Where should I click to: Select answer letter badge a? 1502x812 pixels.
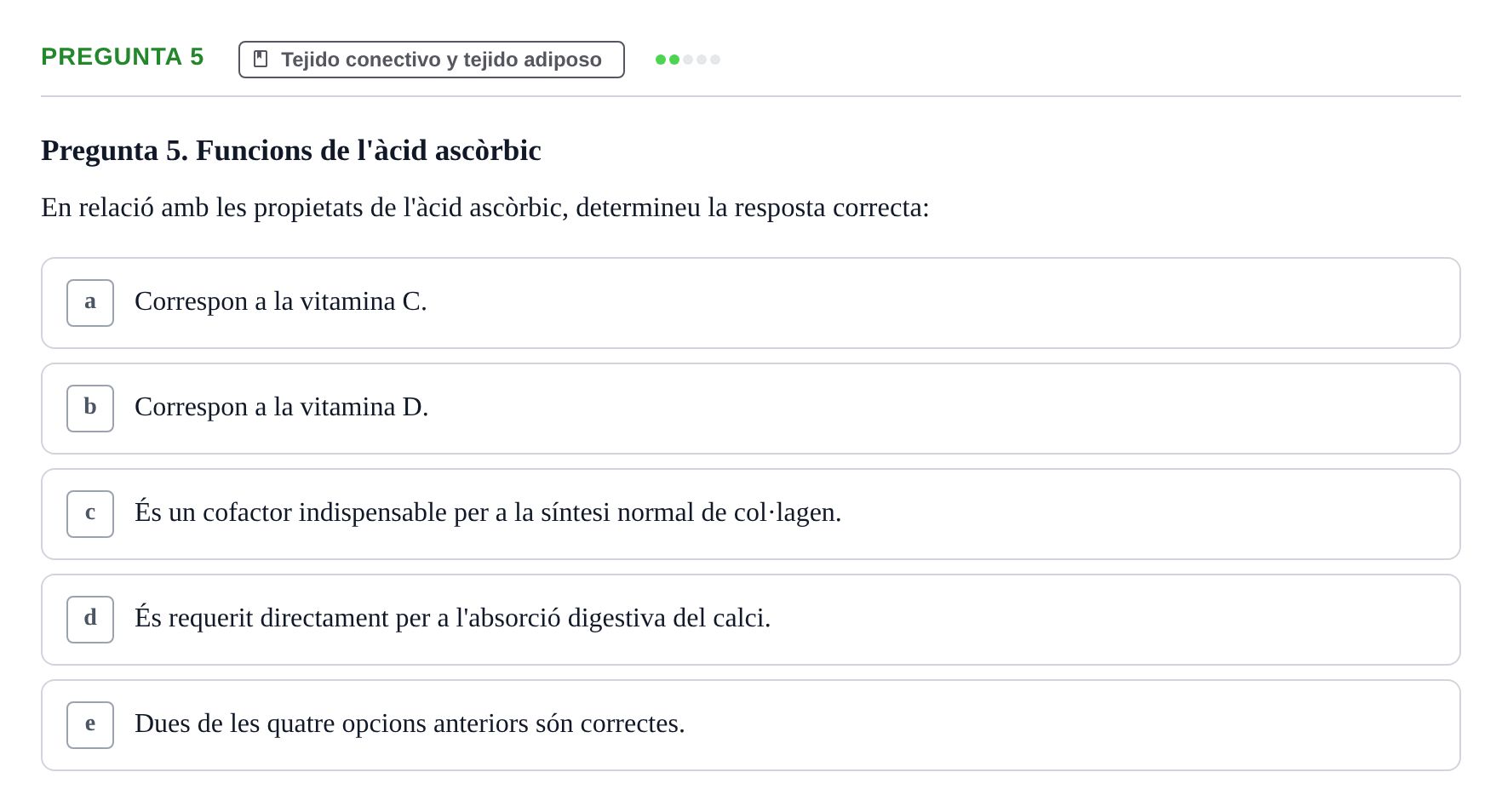(90, 303)
